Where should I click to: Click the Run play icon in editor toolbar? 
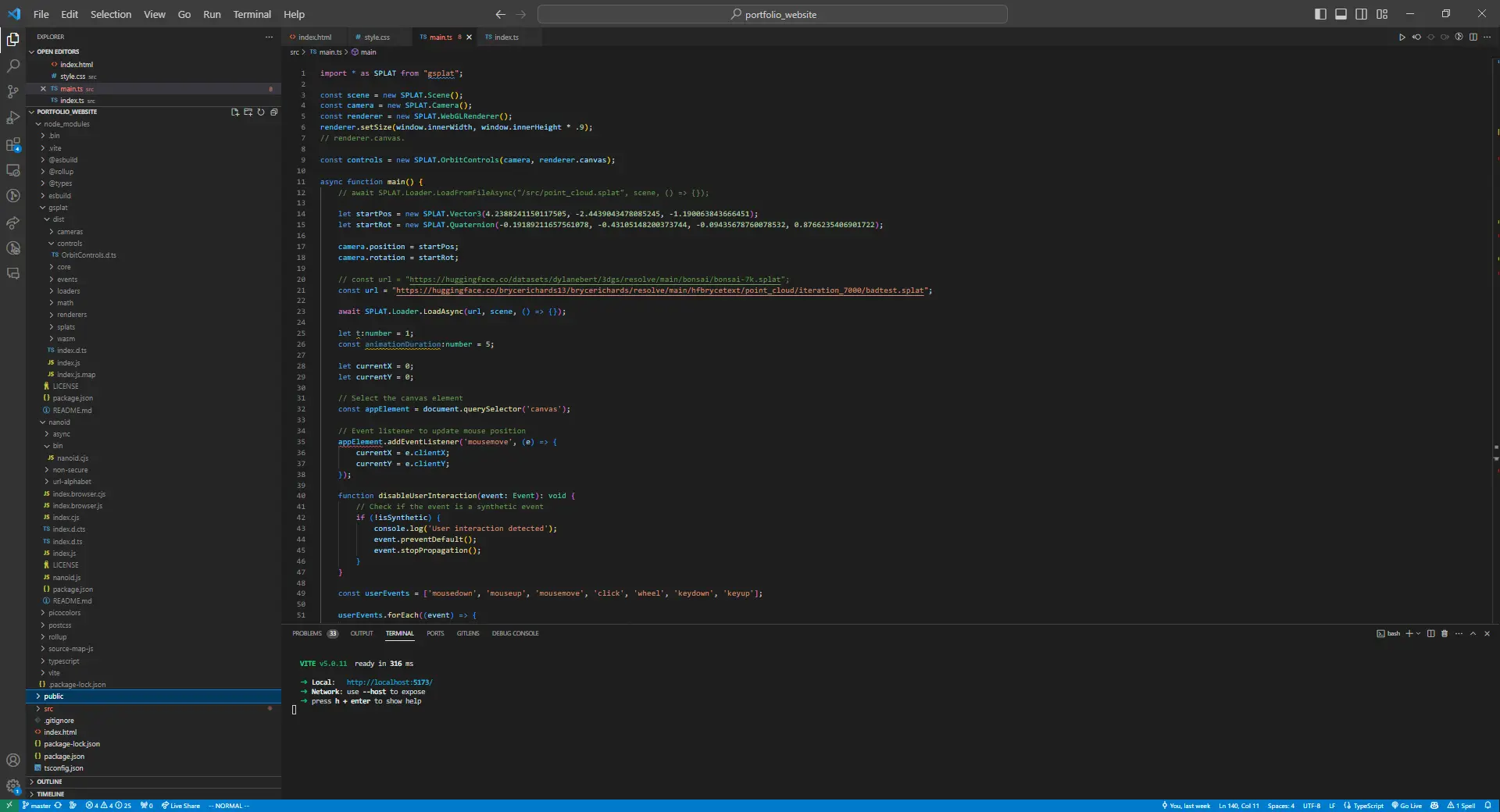(x=1402, y=37)
